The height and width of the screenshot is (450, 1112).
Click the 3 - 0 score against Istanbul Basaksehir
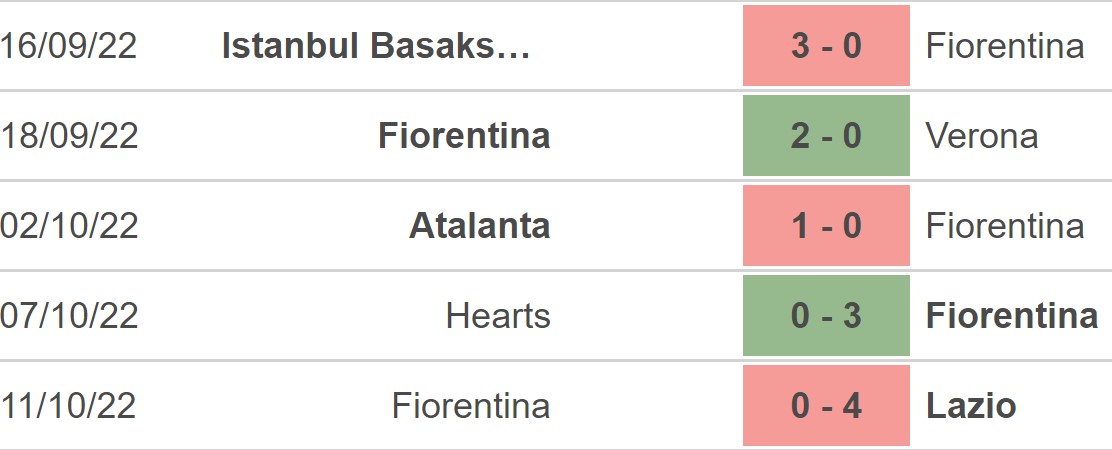[x=826, y=46]
